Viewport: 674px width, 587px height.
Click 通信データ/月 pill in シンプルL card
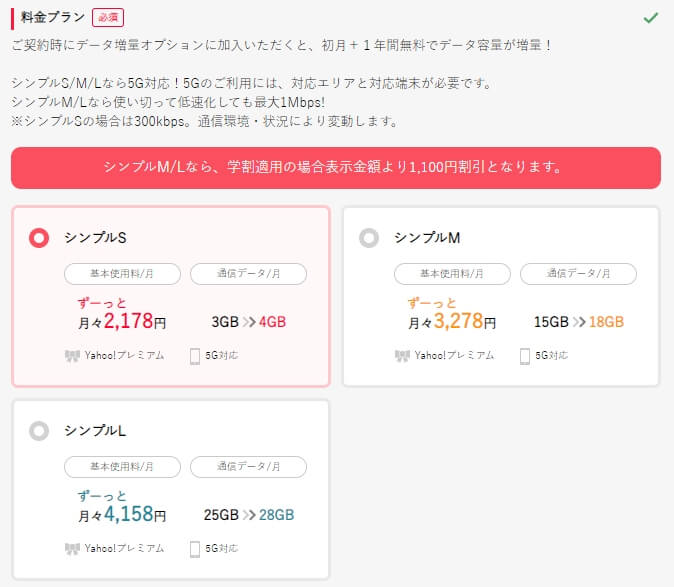coord(248,467)
